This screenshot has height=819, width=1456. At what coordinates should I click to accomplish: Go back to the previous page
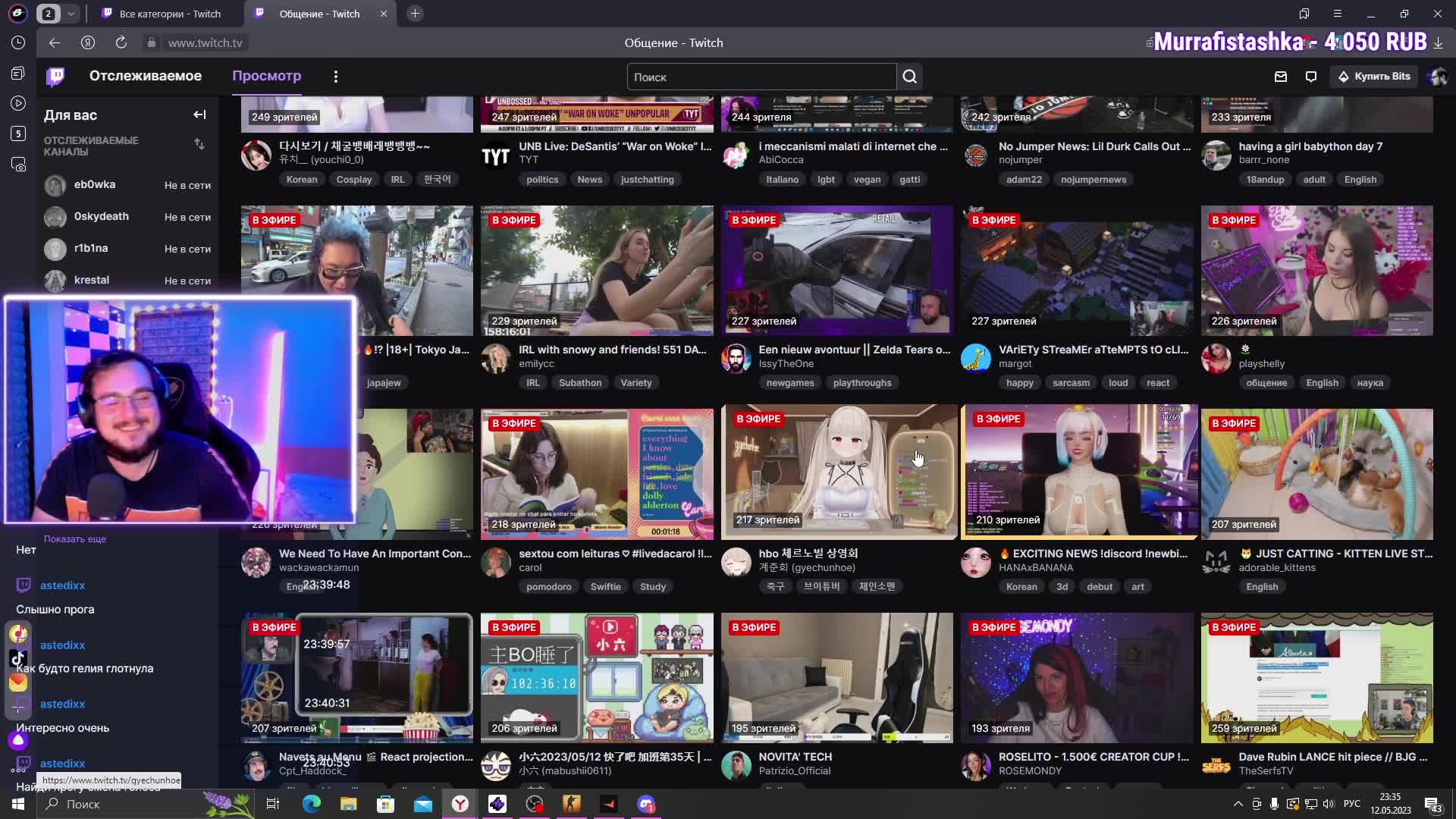(55, 42)
